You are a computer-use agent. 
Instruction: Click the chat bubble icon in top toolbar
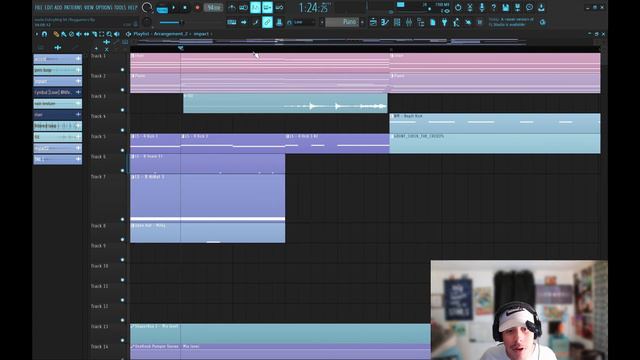click(x=529, y=7)
